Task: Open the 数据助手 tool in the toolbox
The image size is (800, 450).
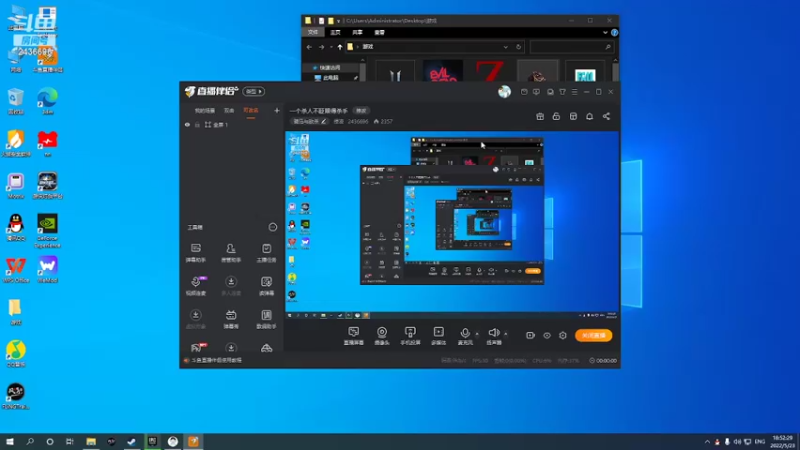Action: (266, 319)
